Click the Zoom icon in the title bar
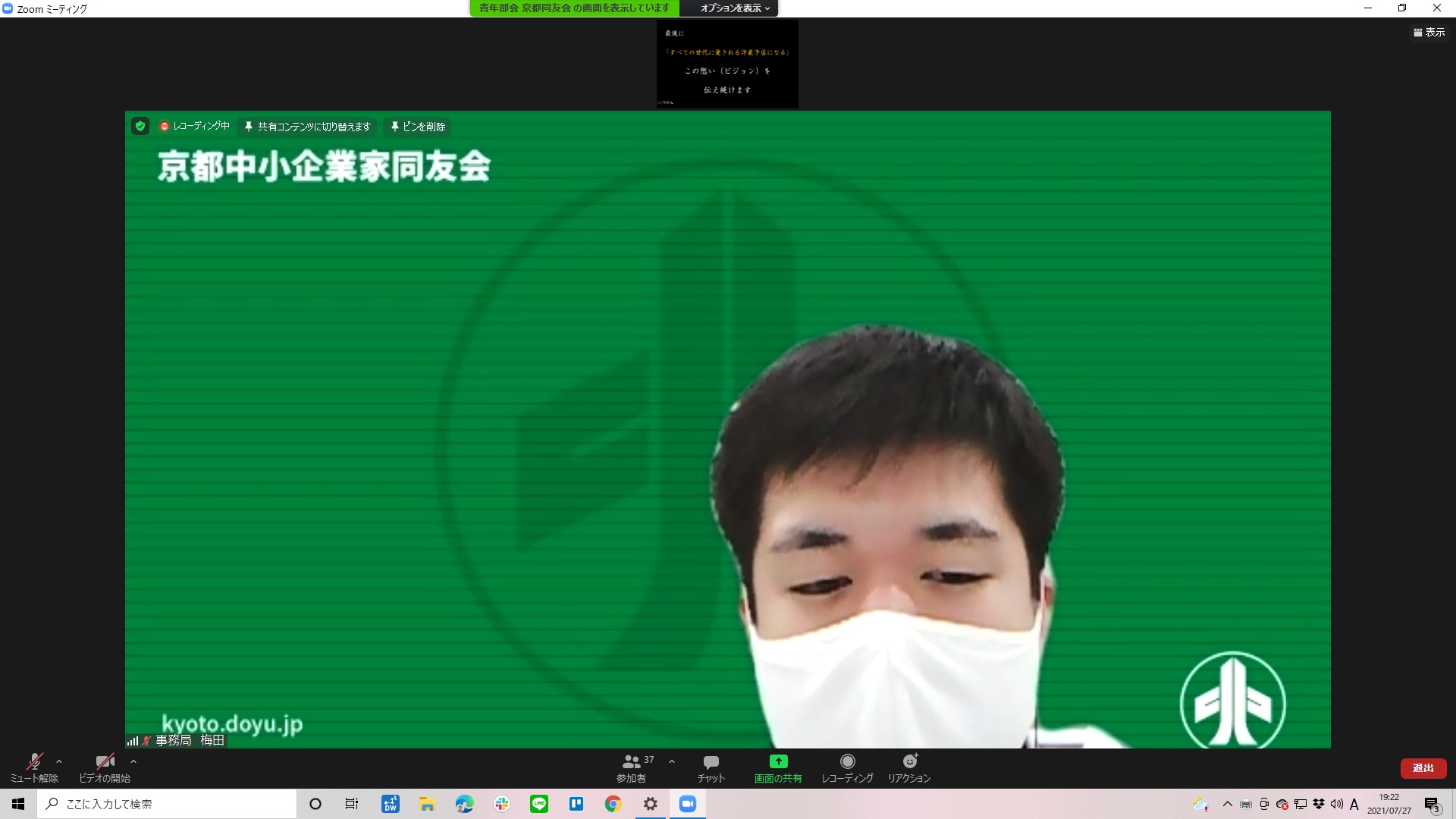The height and width of the screenshot is (819, 1456). tap(8, 8)
